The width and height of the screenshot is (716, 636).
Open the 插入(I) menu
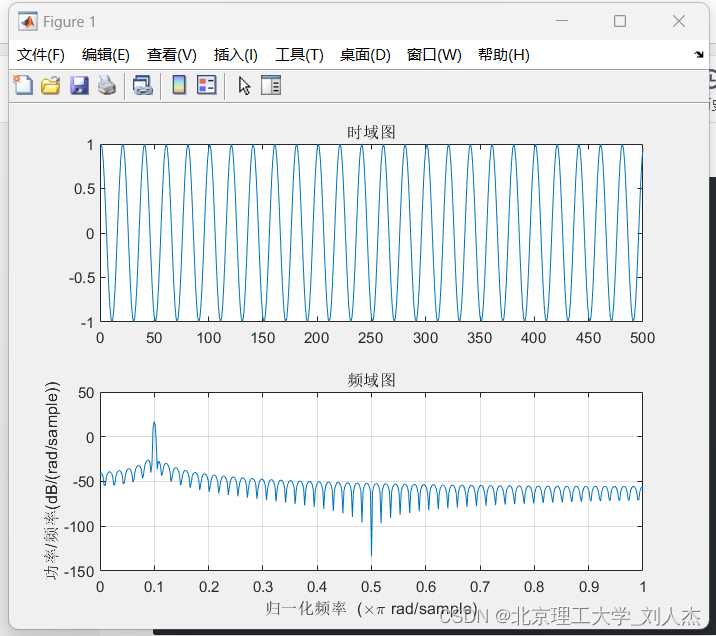236,55
